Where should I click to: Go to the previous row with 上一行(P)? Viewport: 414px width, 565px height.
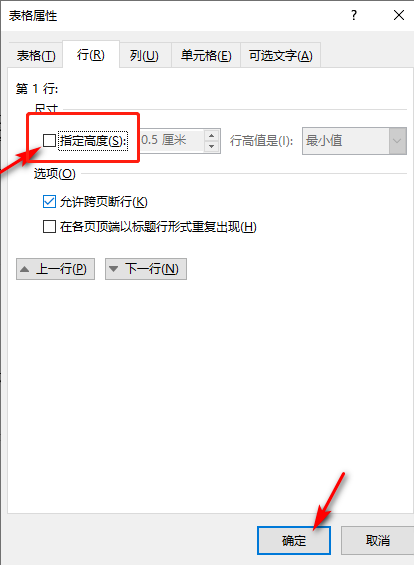55,269
